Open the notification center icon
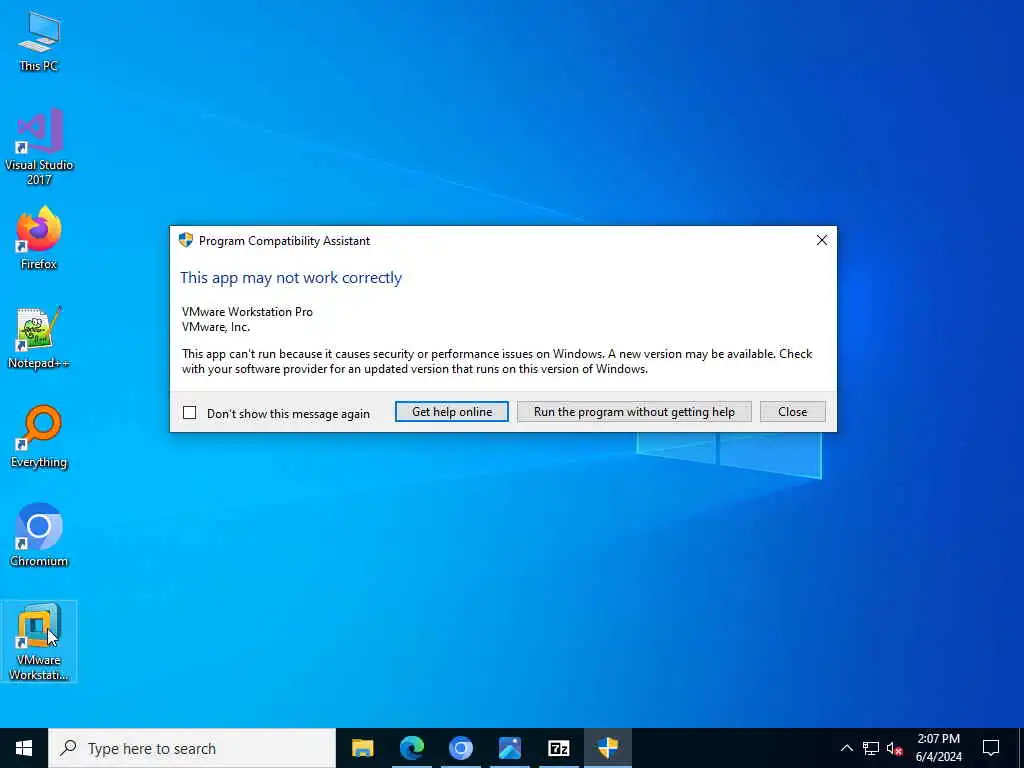 [x=991, y=748]
